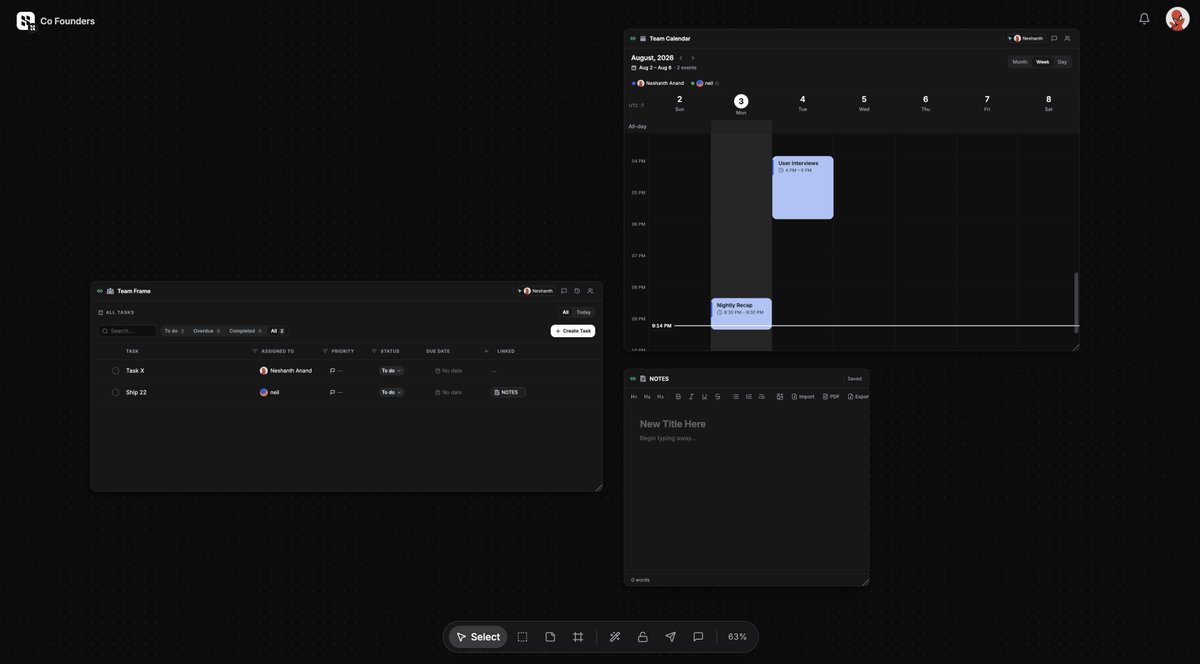Show tasks under the All 2 filter
The height and width of the screenshot is (664, 1200).
point(277,331)
